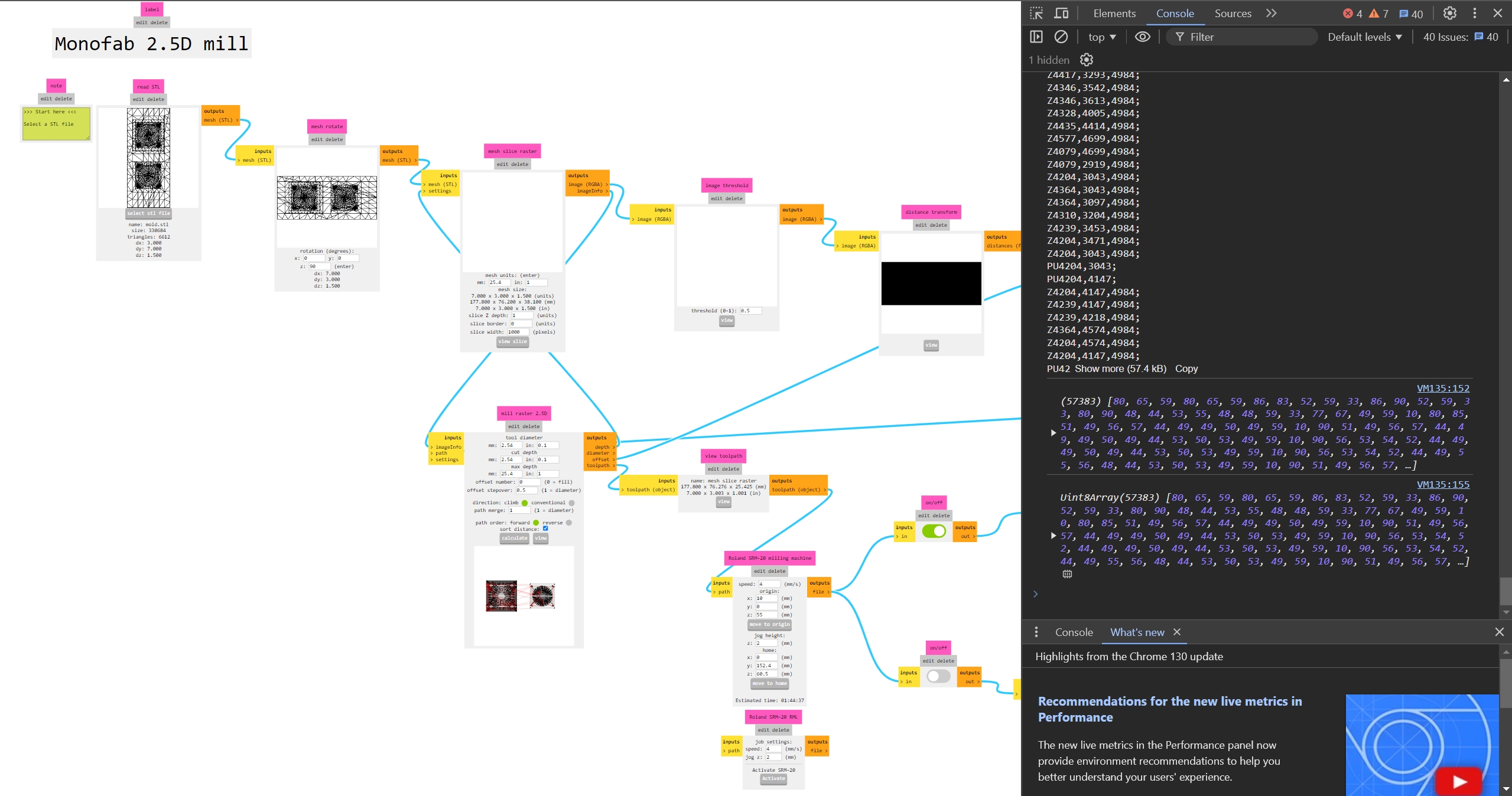Toggle the lower on/off switch that is off

[x=938, y=676]
